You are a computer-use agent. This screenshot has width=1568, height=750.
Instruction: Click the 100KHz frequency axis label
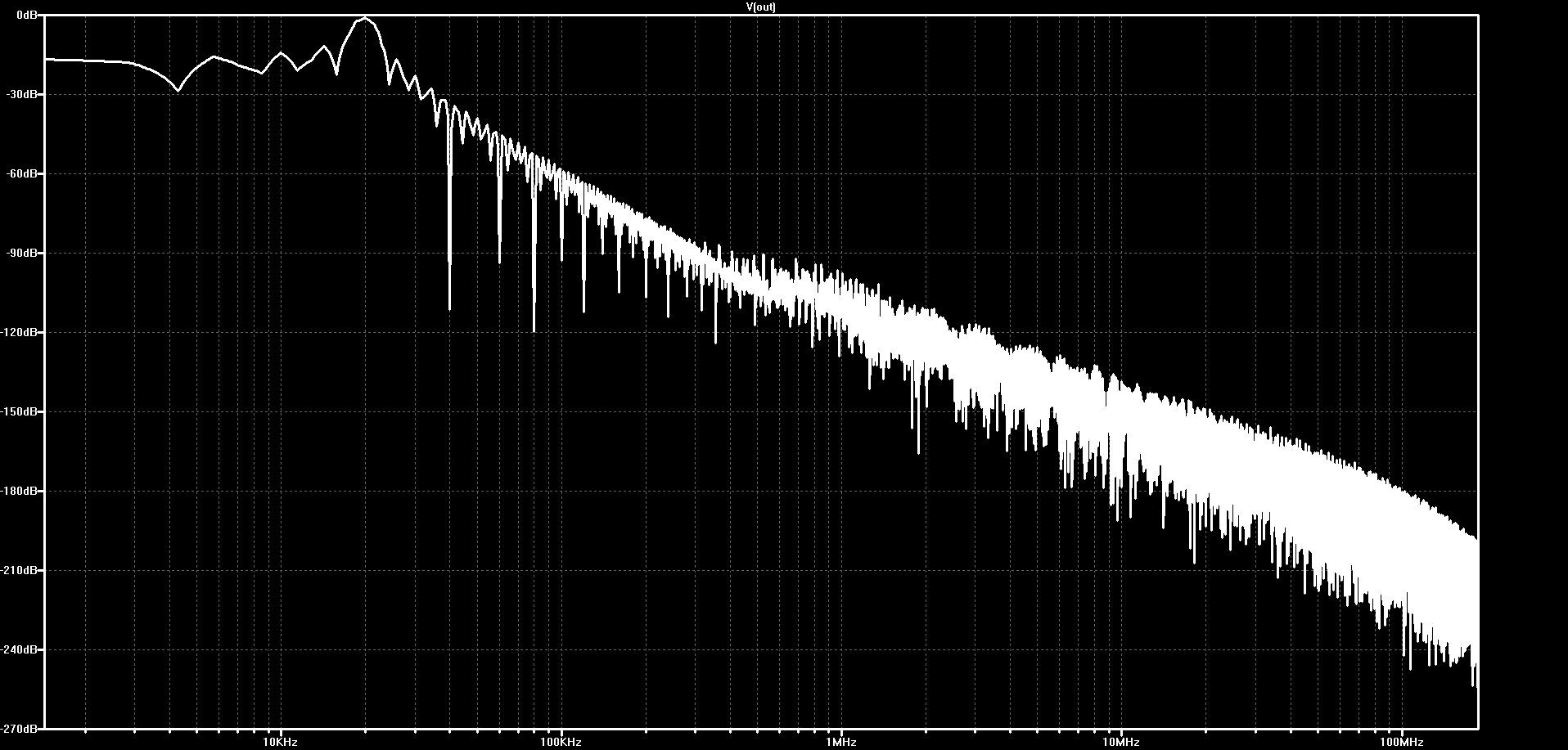[x=561, y=742]
